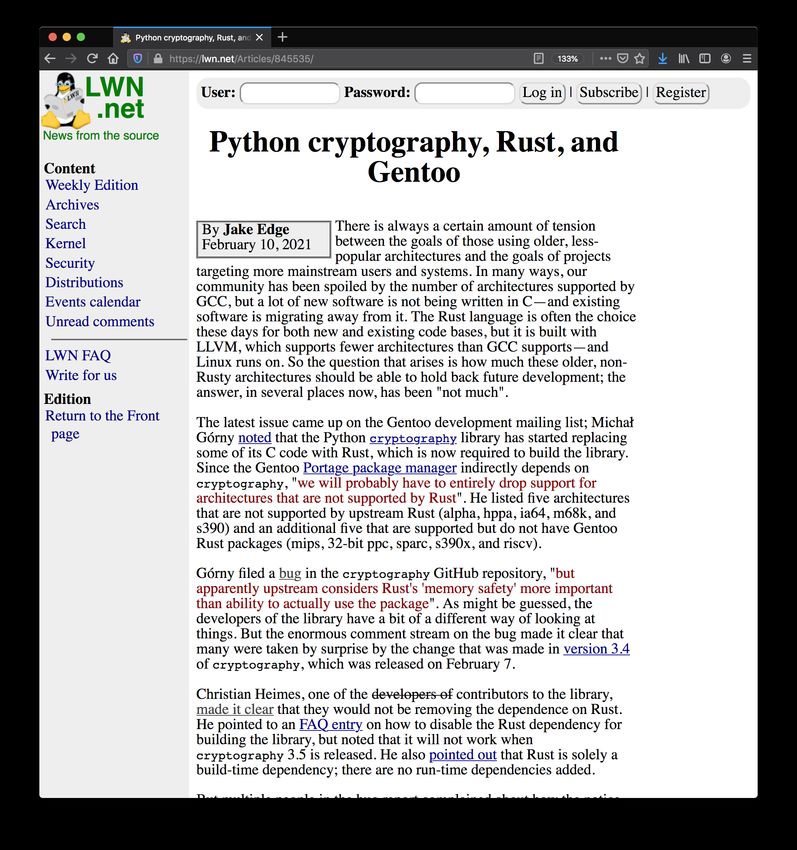Open the Kernel sidebar link
This screenshot has width=797, height=850.
66,243
